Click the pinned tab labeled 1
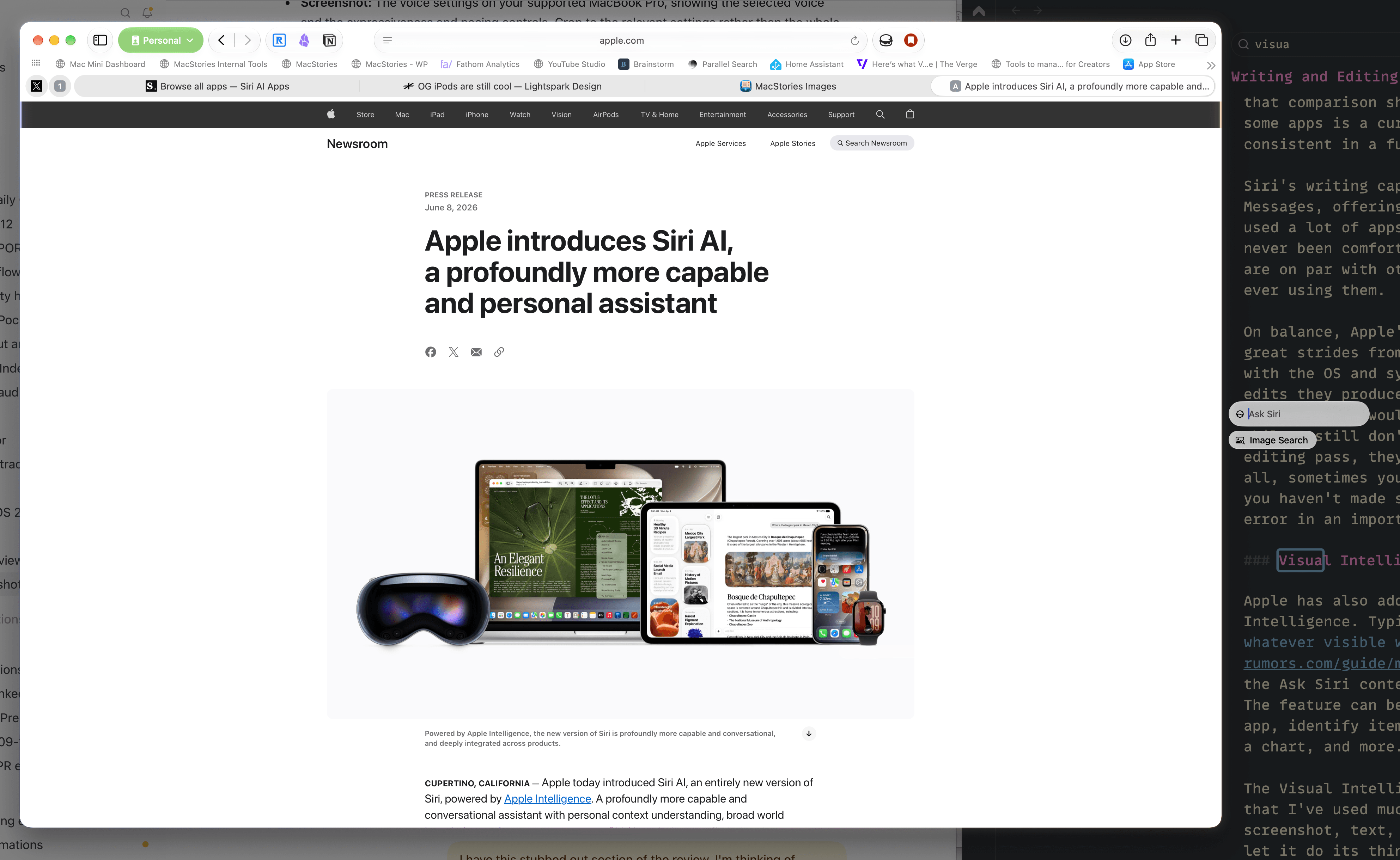 tap(60, 86)
